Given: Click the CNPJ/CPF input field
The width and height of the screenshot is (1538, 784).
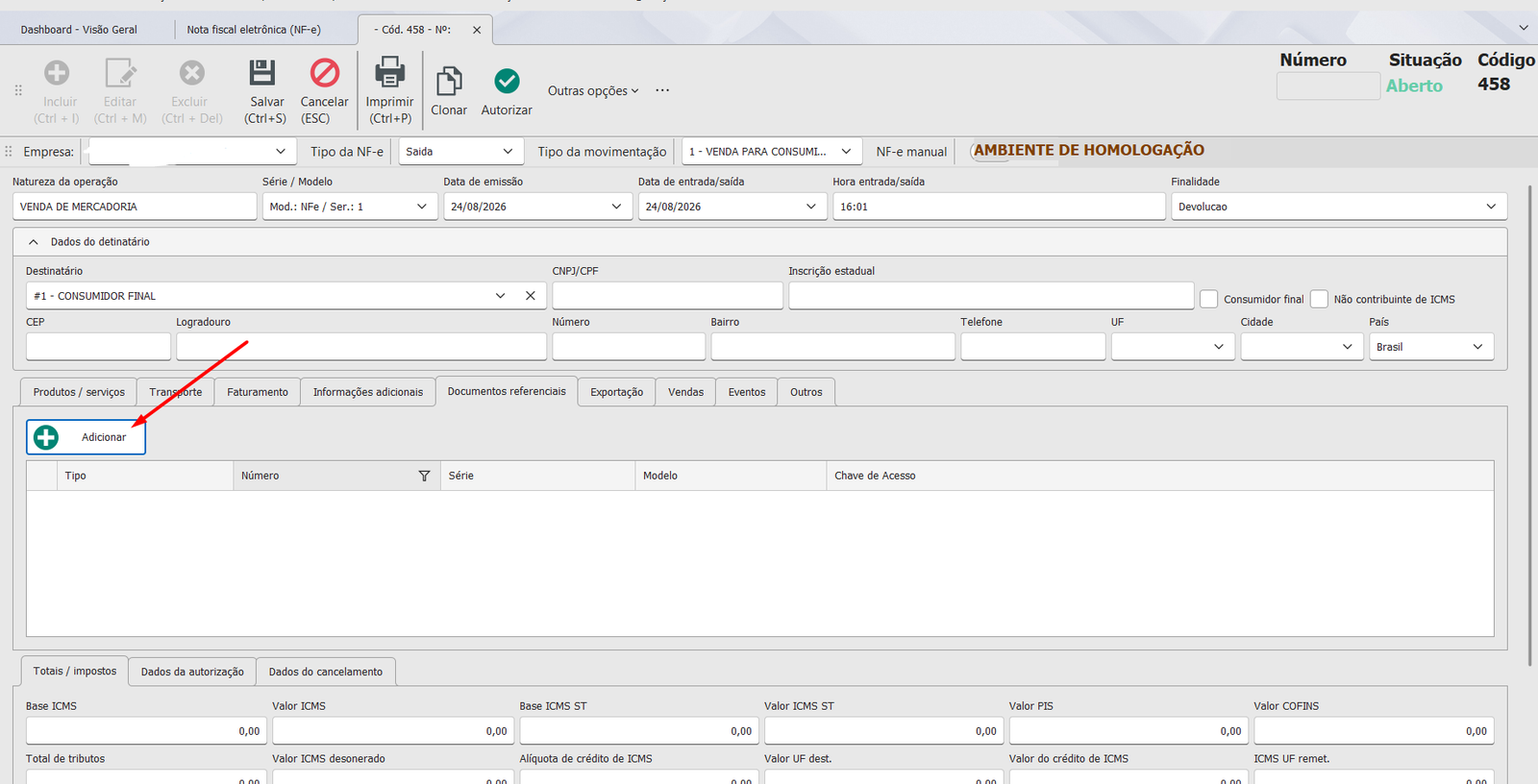Looking at the screenshot, I should [x=668, y=296].
